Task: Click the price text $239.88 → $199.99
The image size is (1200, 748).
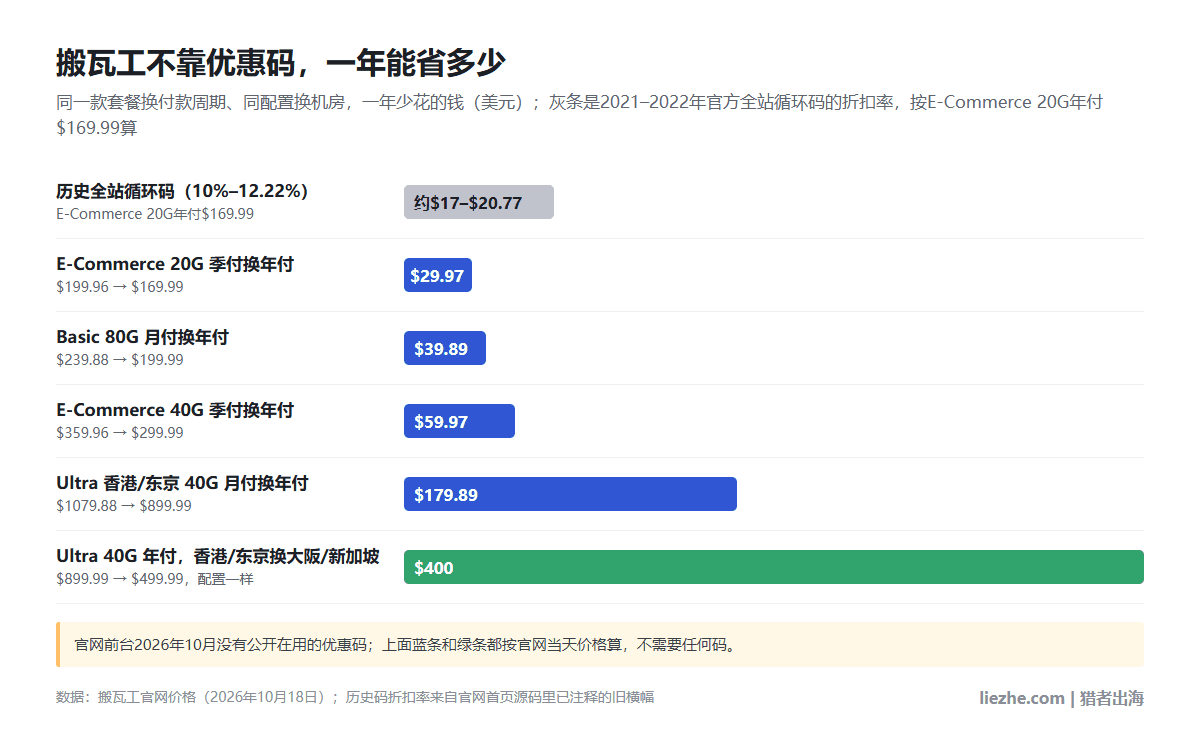Action: click(120, 360)
